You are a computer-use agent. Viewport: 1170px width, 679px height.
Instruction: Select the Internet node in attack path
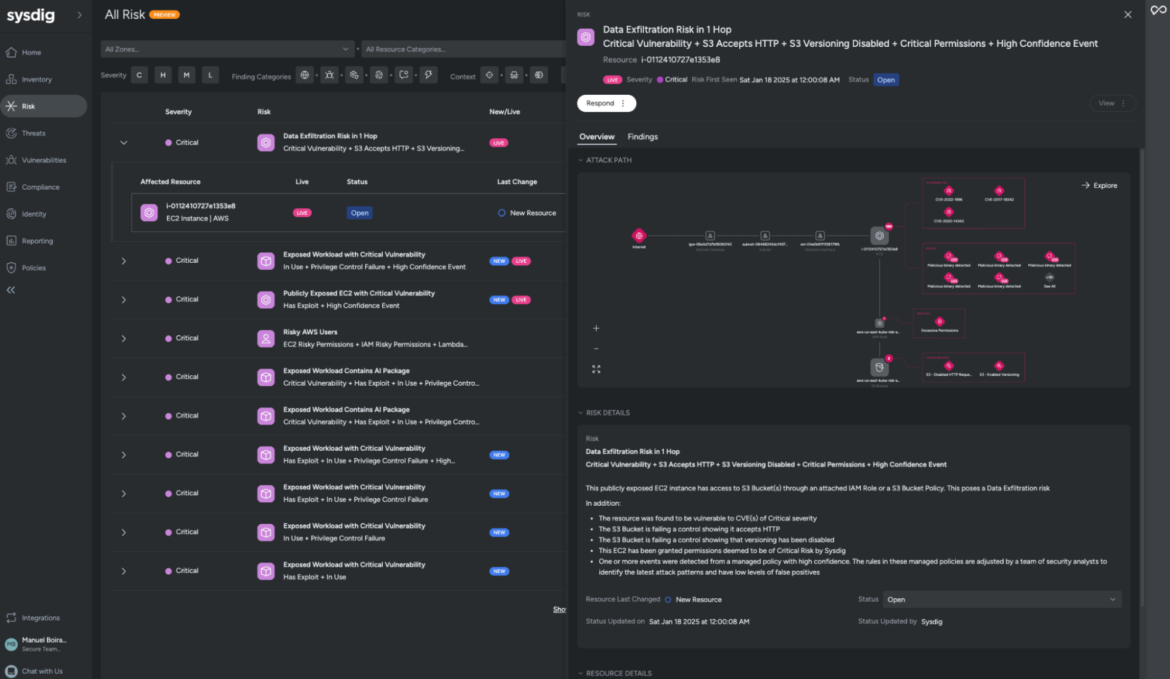(639, 236)
